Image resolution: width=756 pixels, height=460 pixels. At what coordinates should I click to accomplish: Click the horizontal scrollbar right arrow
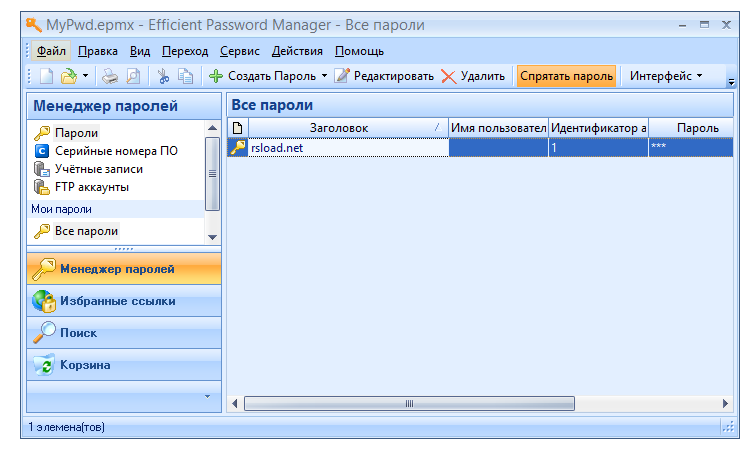[x=726, y=404]
